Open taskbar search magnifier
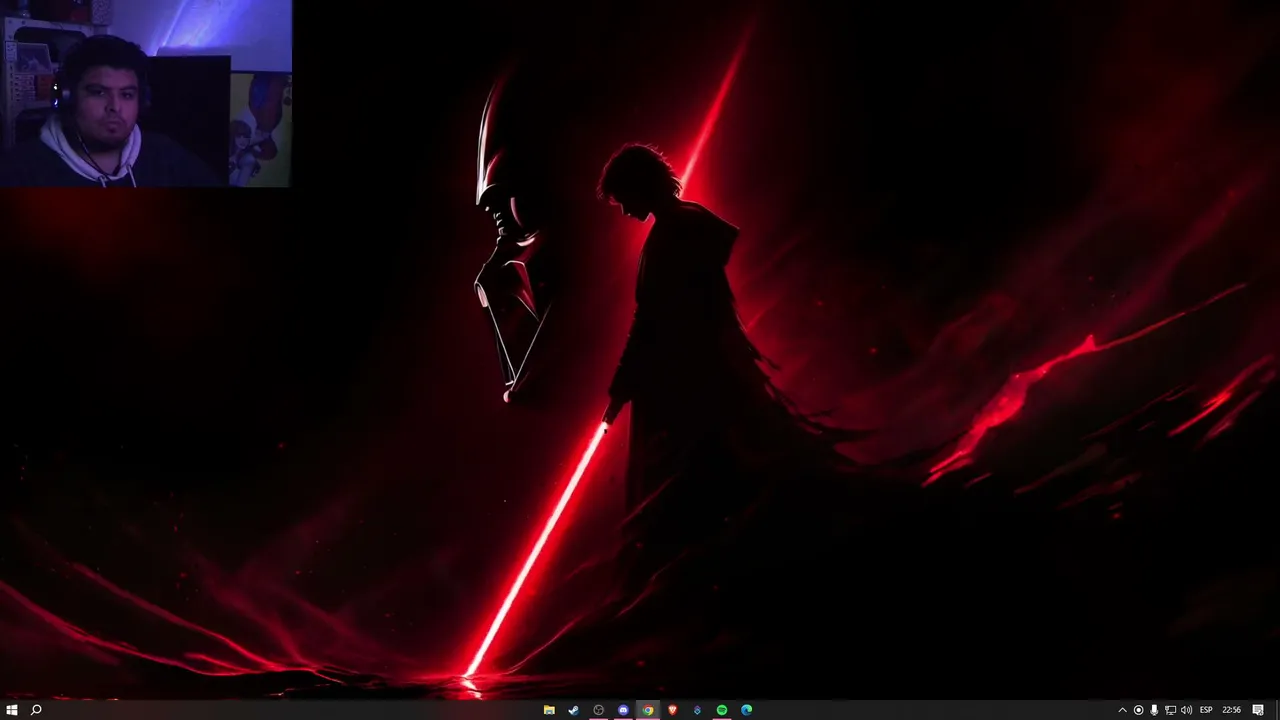1280x720 pixels. pyautogui.click(x=36, y=710)
